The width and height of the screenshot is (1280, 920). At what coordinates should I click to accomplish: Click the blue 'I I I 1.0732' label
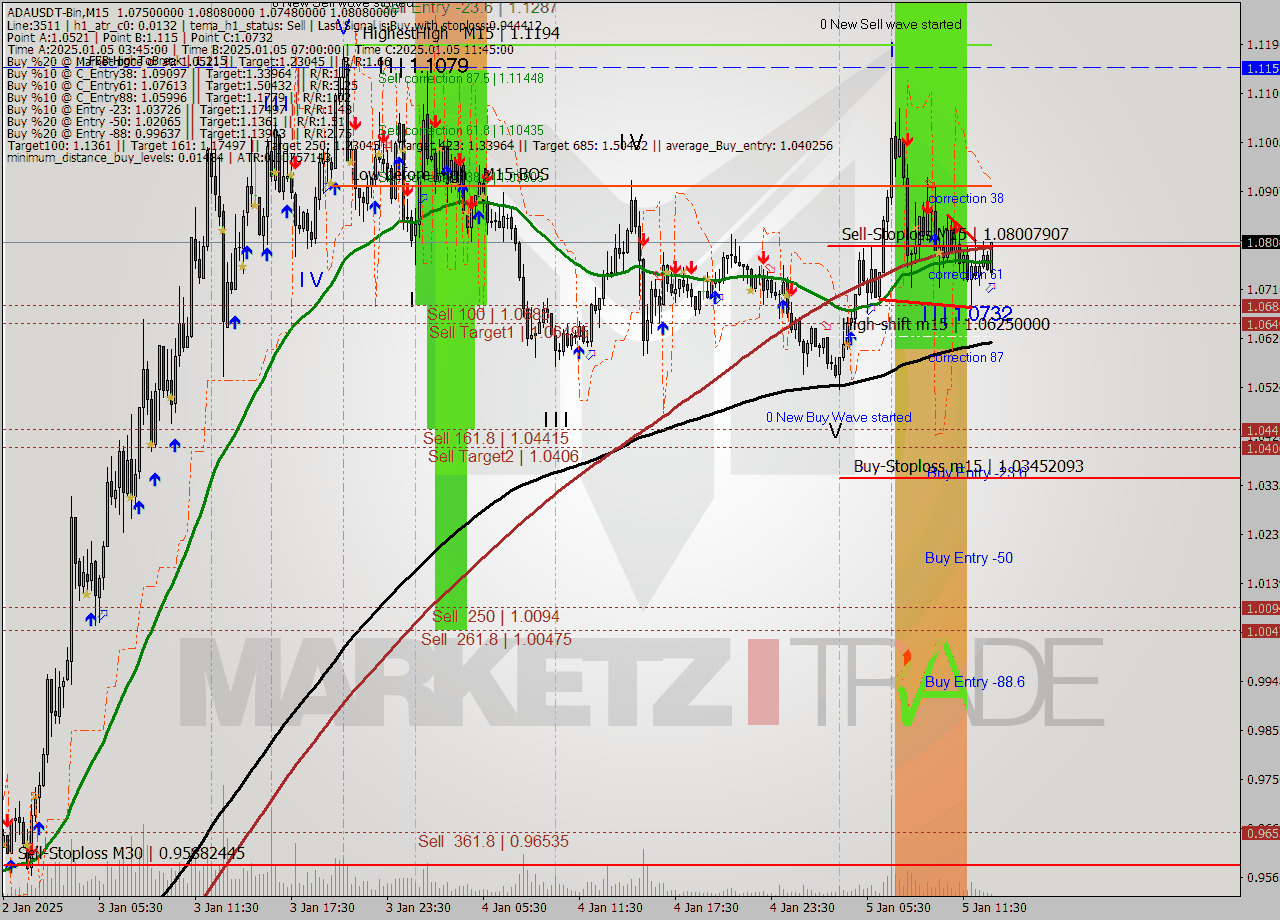point(967,313)
